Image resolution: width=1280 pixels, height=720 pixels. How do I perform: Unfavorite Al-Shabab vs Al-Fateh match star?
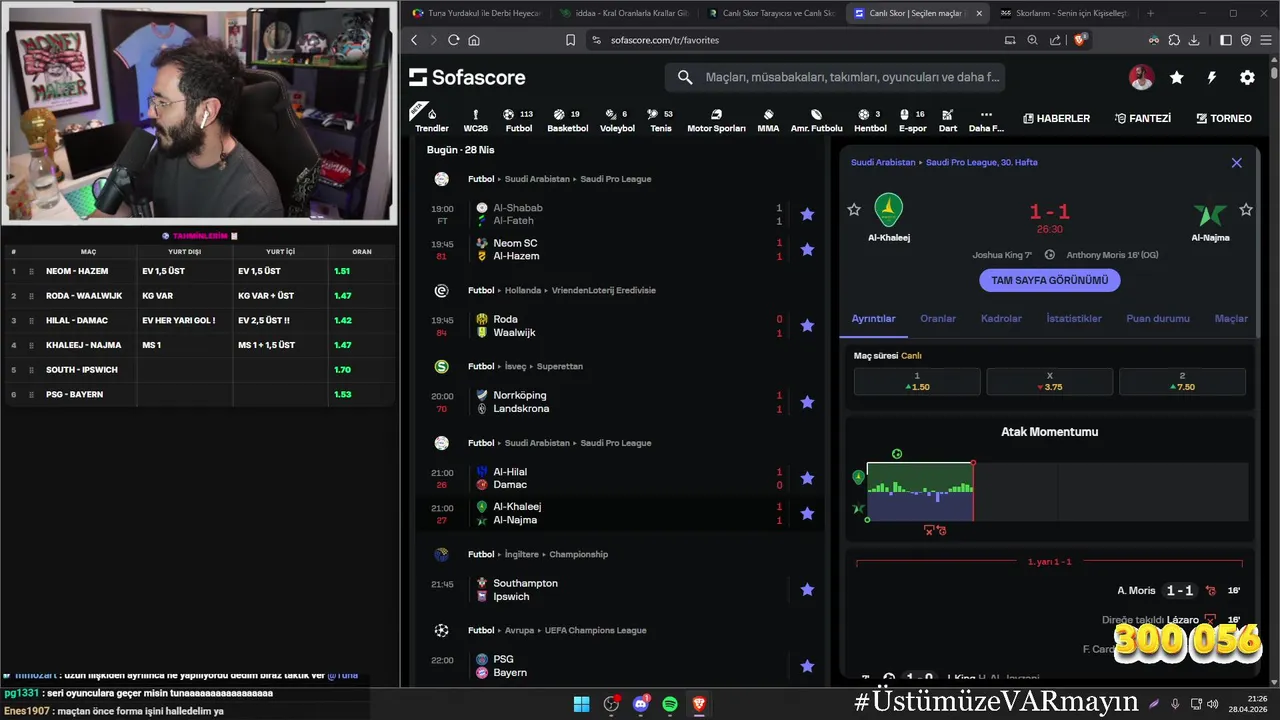[x=807, y=214]
